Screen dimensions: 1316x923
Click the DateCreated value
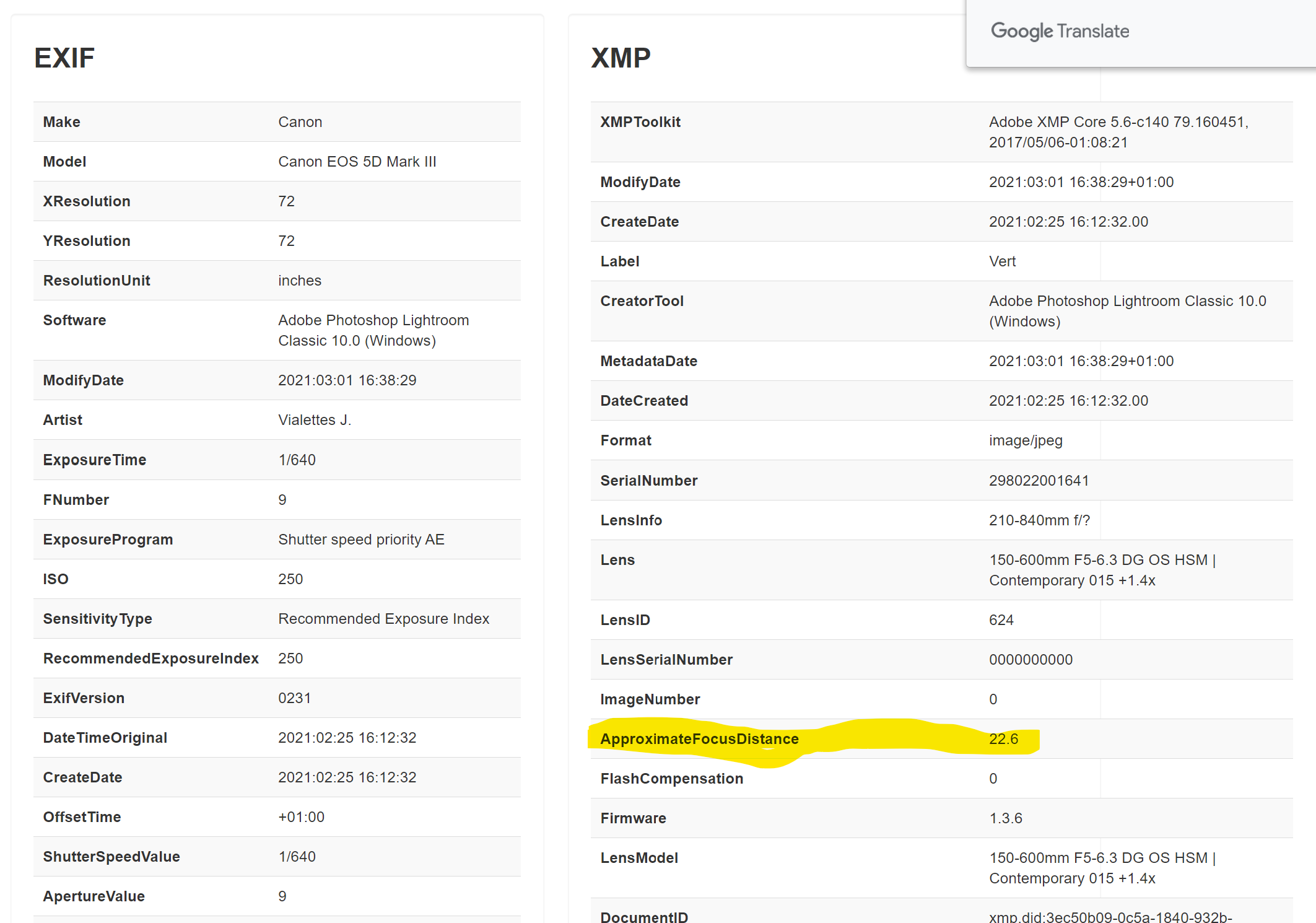click(x=1068, y=401)
